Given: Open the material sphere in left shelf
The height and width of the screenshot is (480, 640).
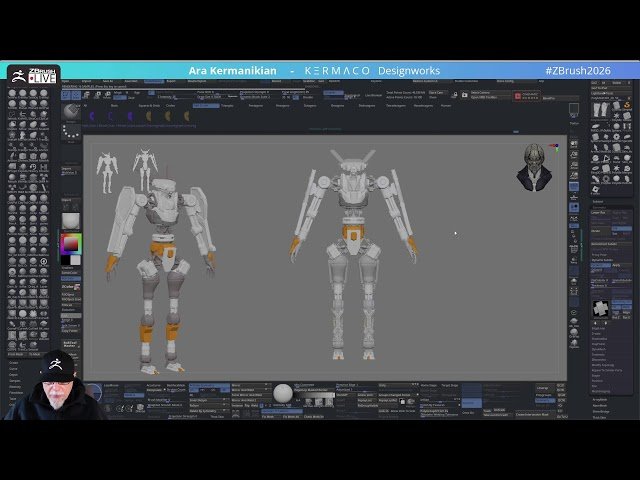Looking at the screenshot, I should (71, 221).
